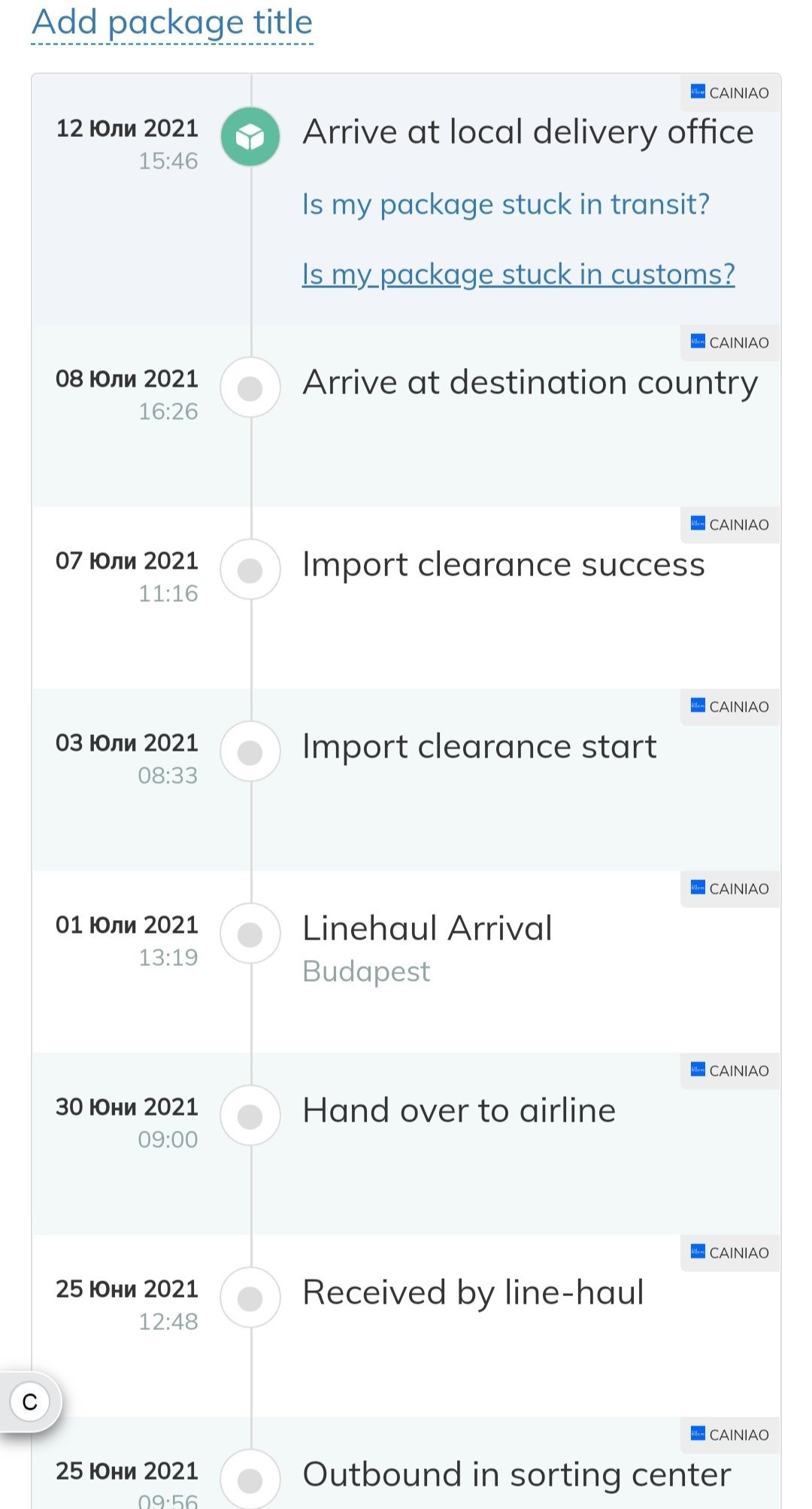Click the timeline dot for Import clearance success
Viewport: 812px width, 1509px height.
click(x=250, y=569)
